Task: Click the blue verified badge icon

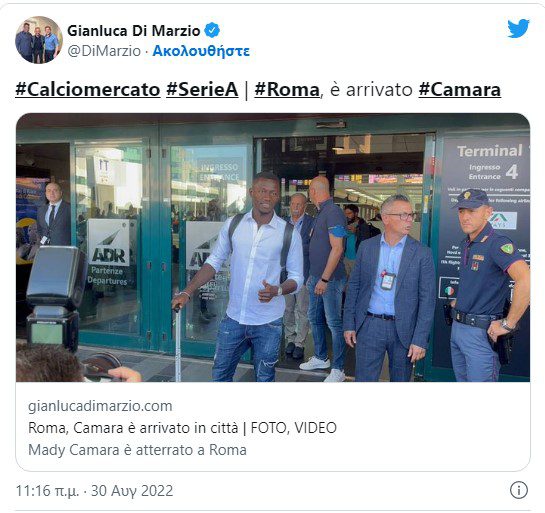Action: tap(212, 31)
